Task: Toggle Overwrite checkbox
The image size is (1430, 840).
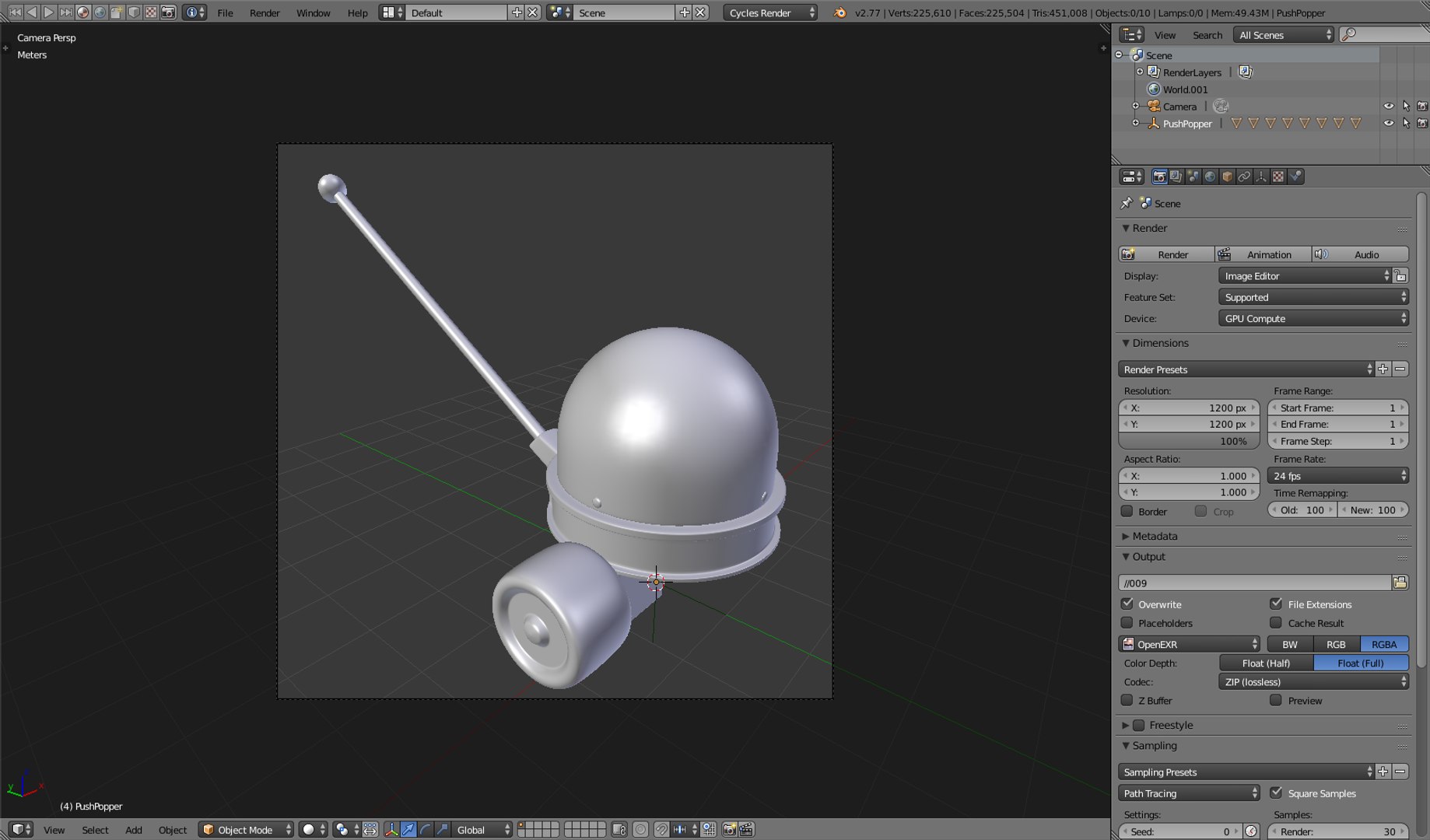Action: click(x=1127, y=604)
